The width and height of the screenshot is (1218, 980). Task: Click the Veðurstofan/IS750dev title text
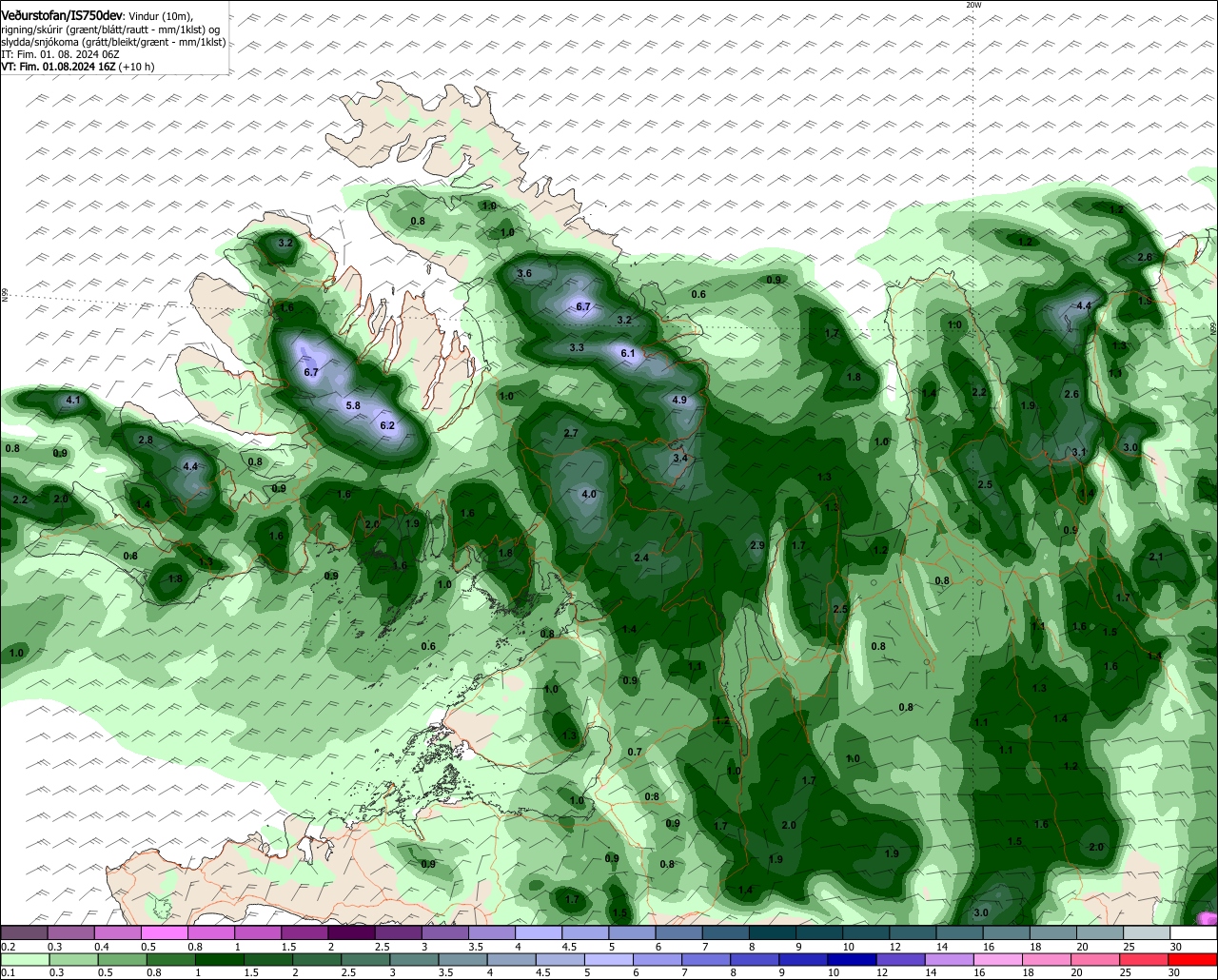point(61,17)
